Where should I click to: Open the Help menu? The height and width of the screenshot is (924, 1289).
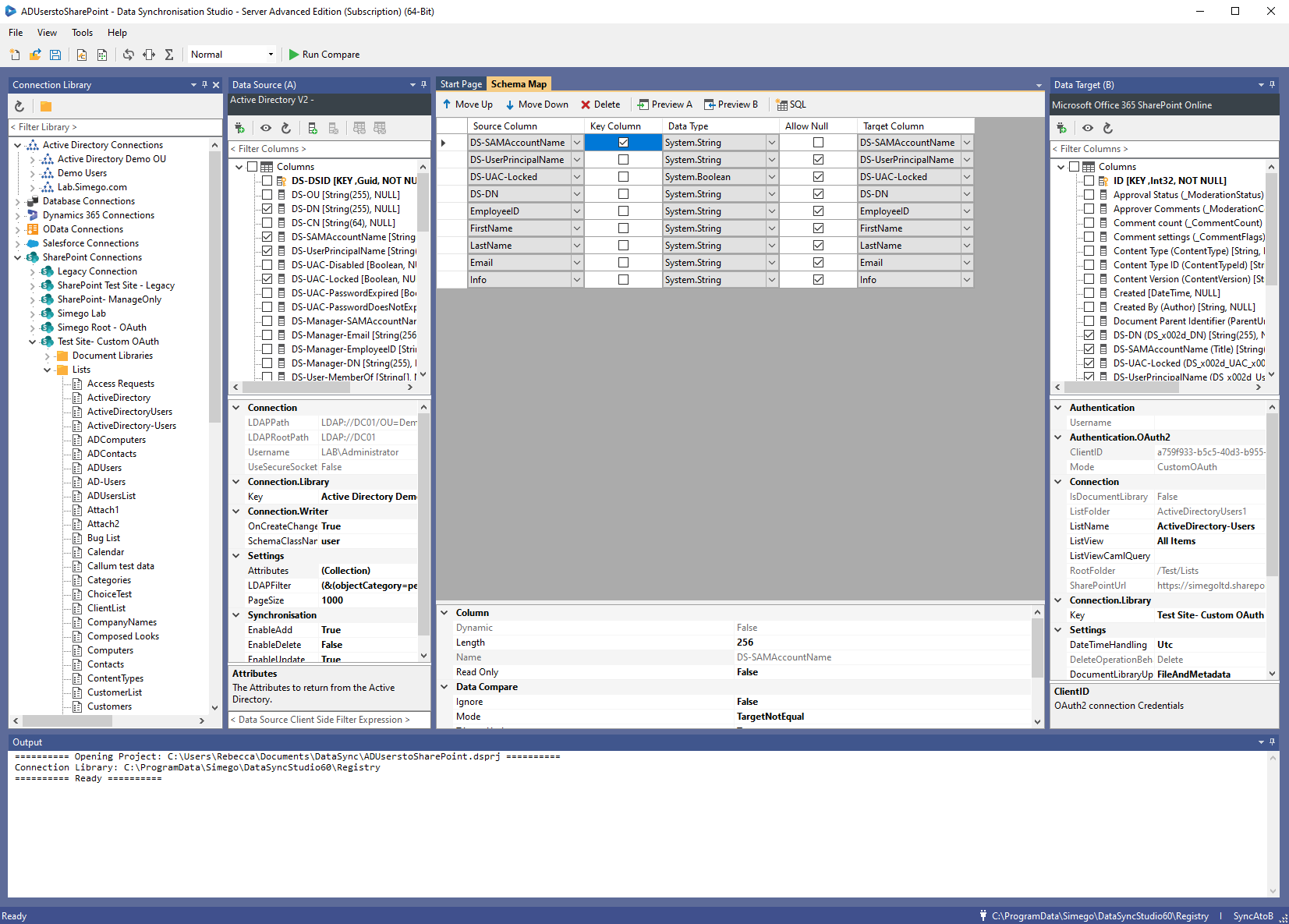pyautogui.click(x=117, y=33)
